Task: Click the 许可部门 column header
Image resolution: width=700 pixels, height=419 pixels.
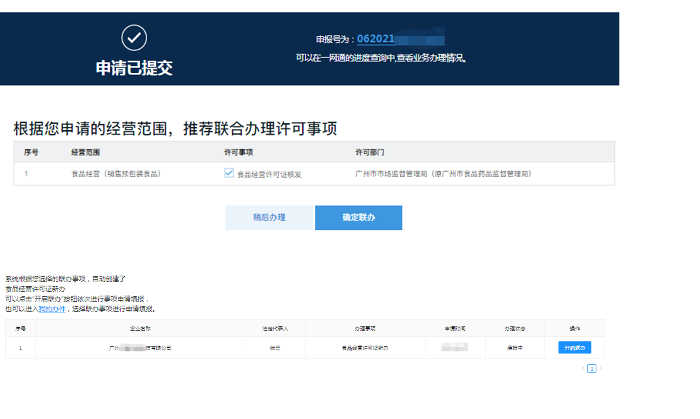Action: [x=370, y=152]
